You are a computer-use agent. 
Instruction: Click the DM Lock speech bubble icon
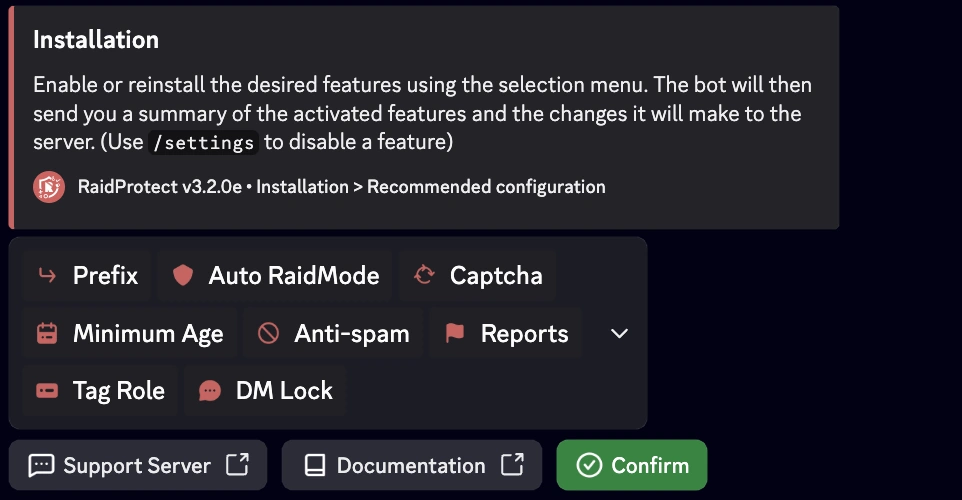pyautogui.click(x=210, y=391)
